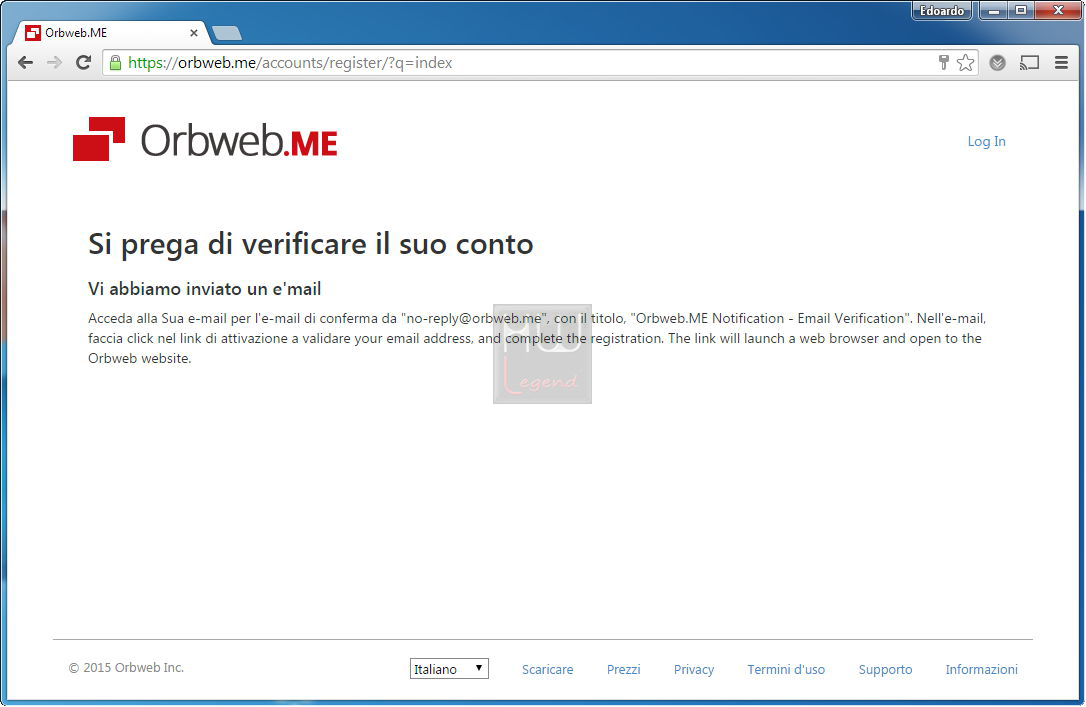Click the Edoardo profile button

(x=942, y=10)
